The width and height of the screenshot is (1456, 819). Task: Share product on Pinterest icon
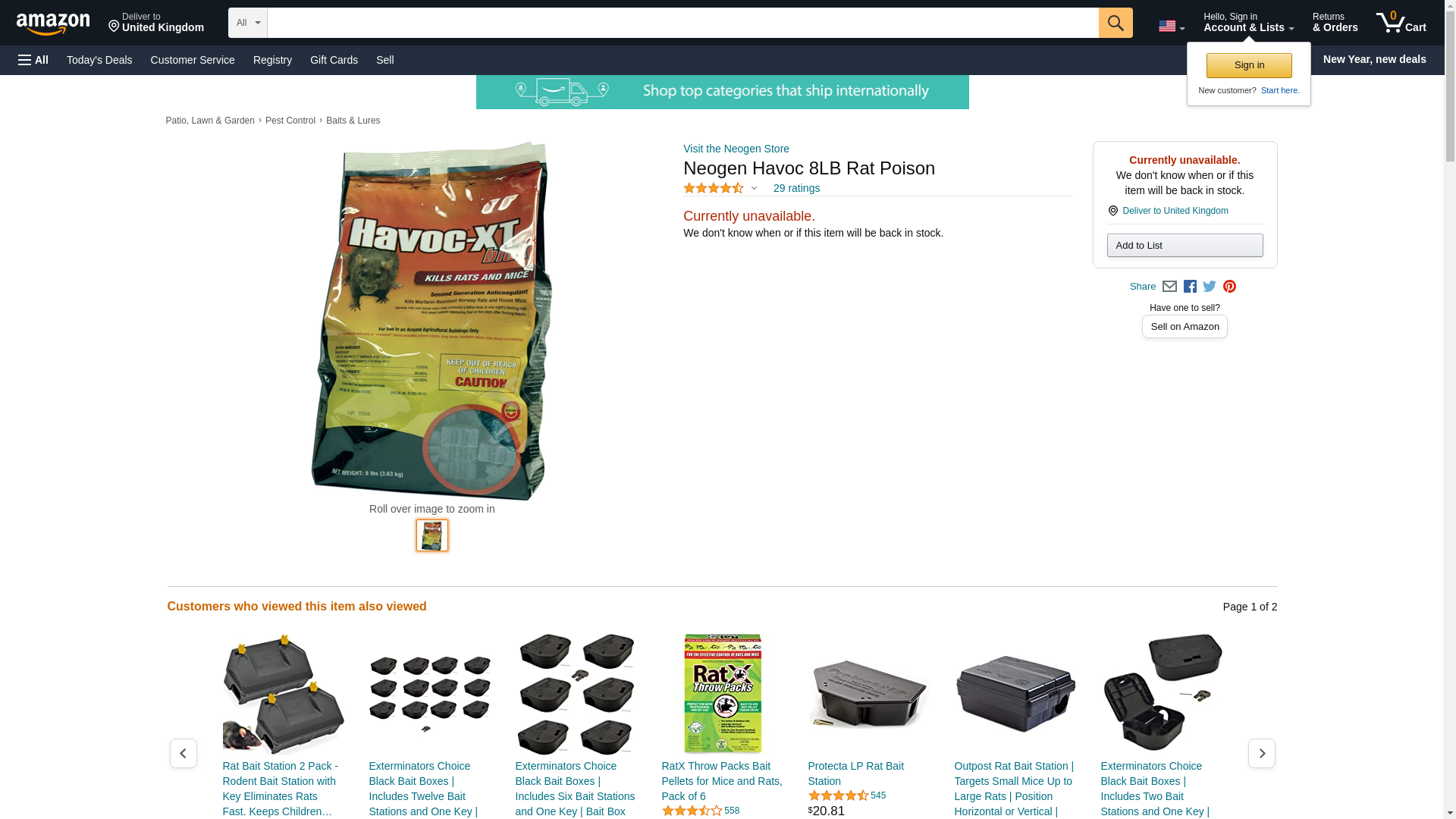[1229, 287]
